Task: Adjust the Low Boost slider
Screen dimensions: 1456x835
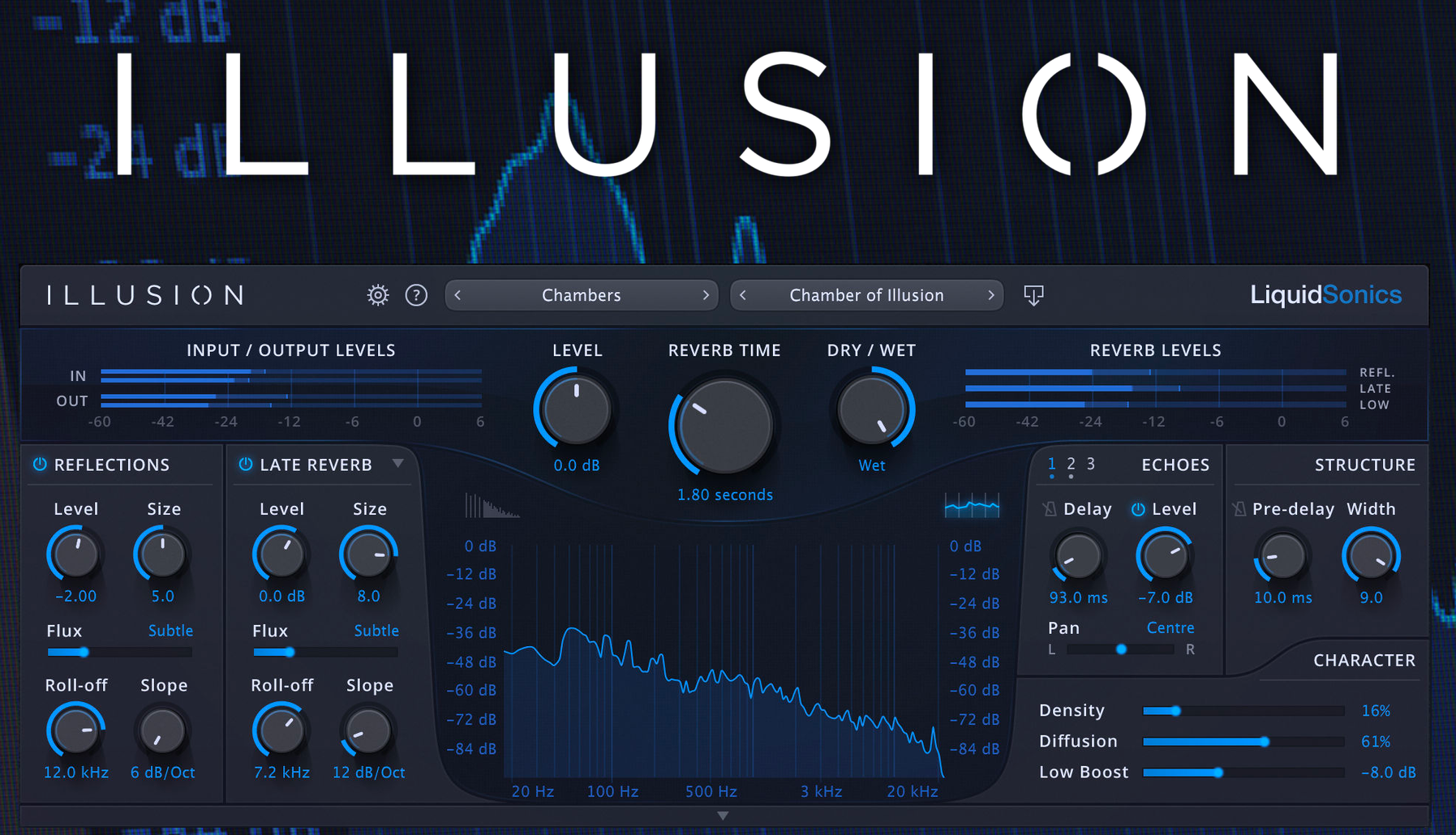Action: click(x=1243, y=773)
